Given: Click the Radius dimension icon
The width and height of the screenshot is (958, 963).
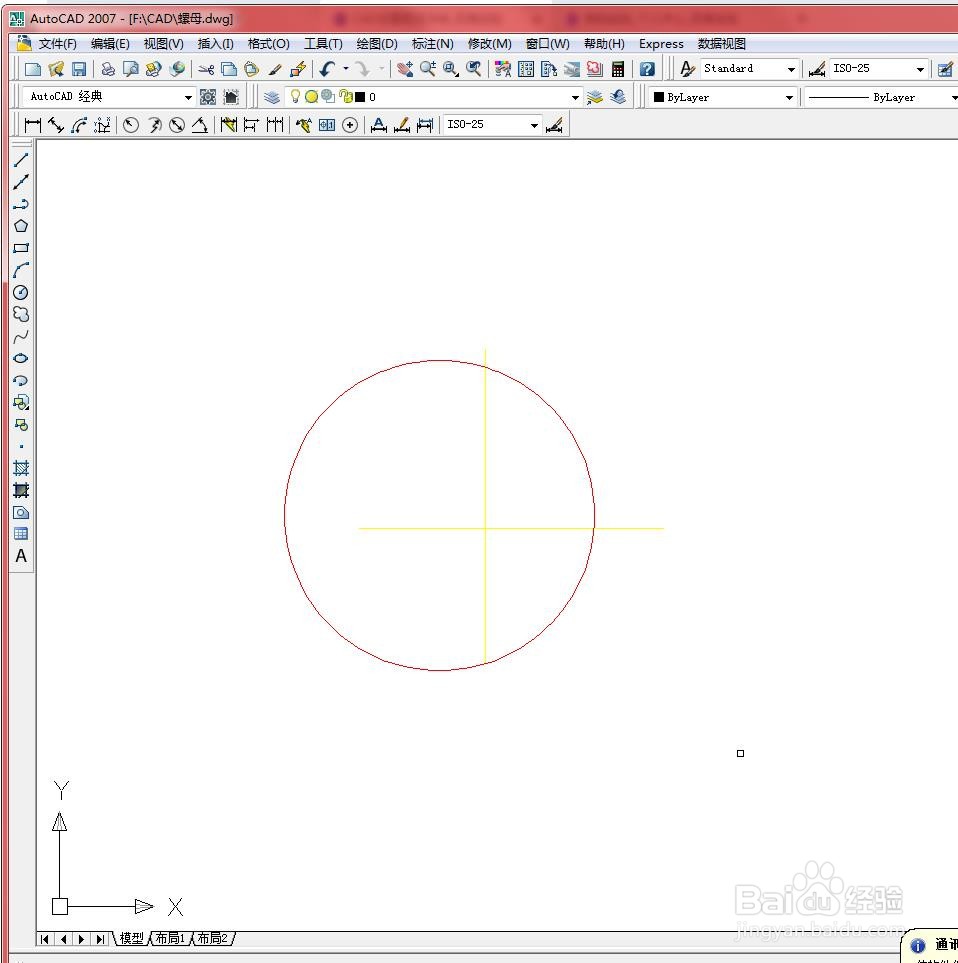Looking at the screenshot, I should tap(130, 125).
